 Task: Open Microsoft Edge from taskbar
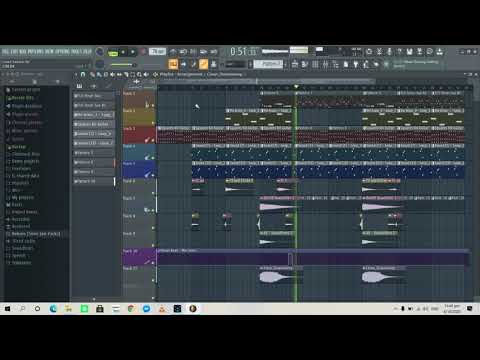pos(53,309)
